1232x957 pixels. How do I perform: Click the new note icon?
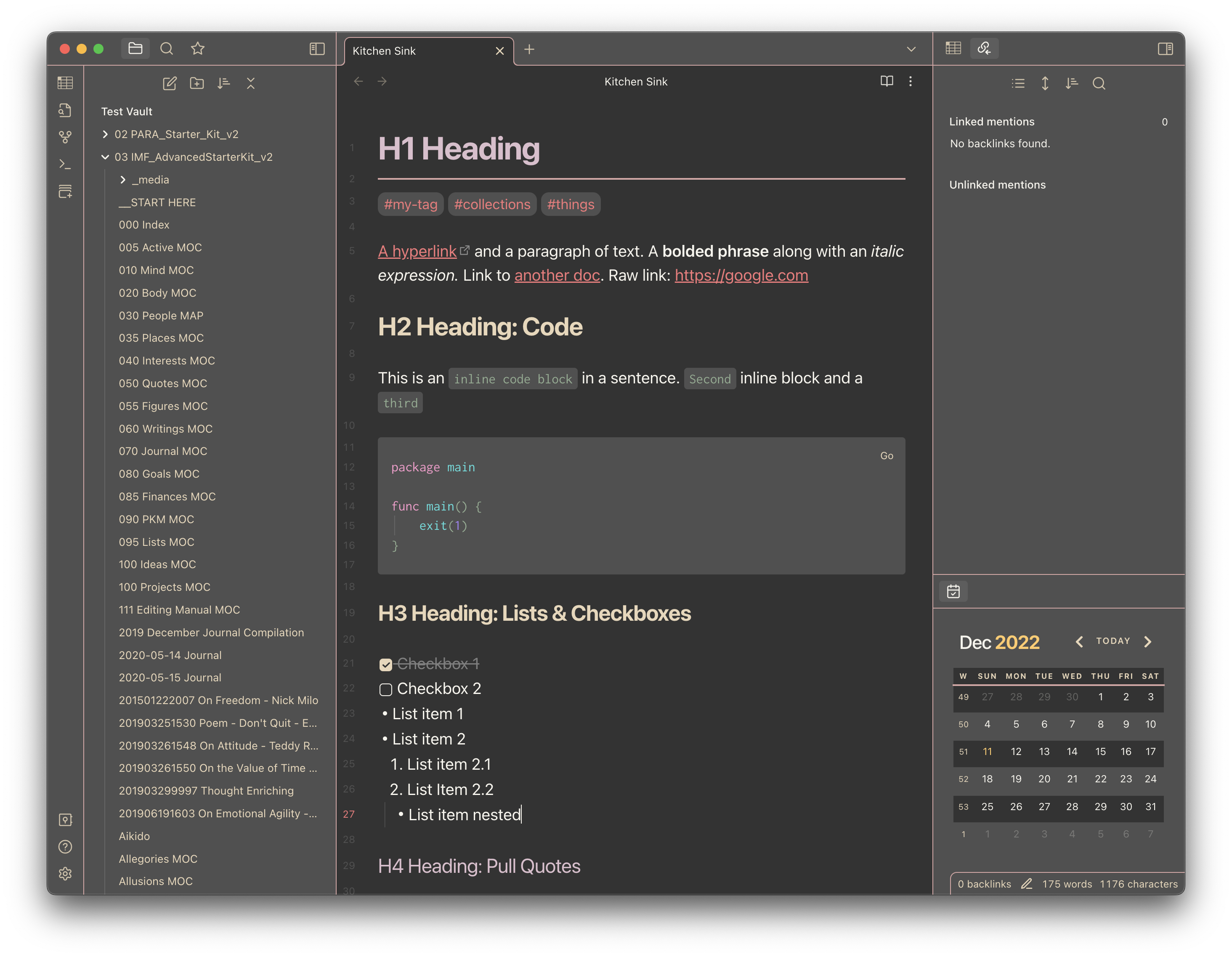coord(170,83)
